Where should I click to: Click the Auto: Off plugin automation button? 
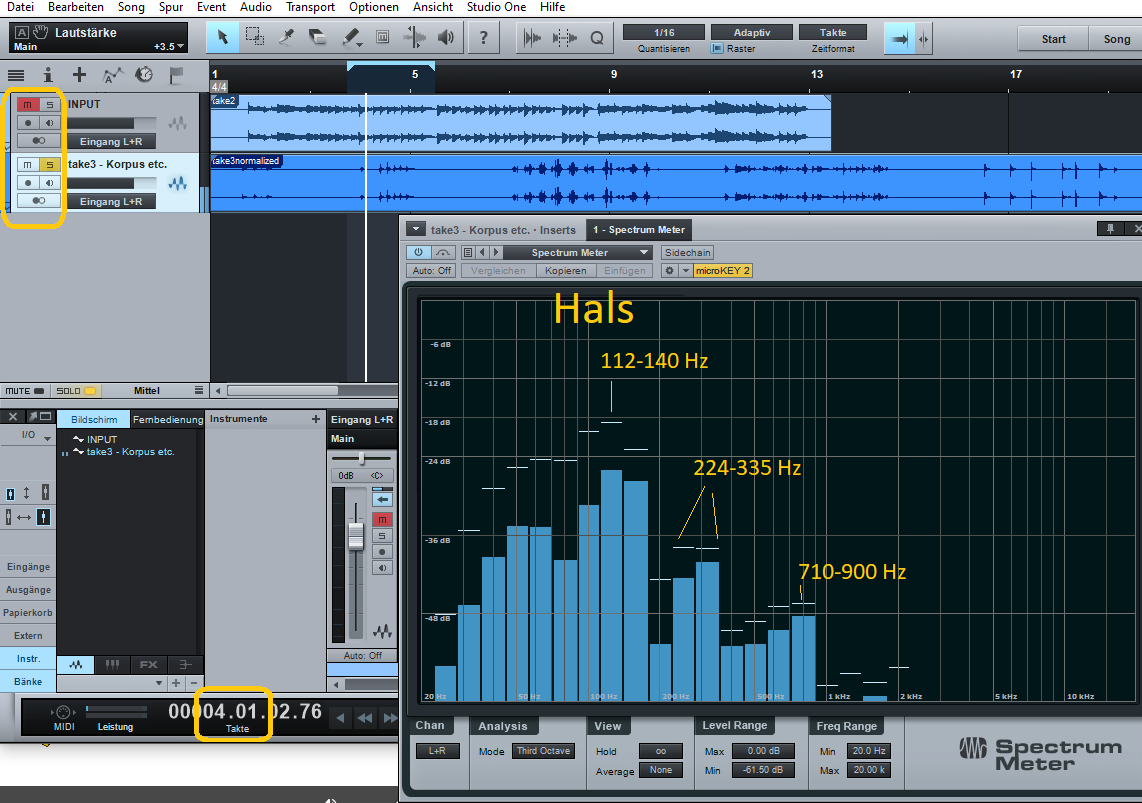point(433,271)
